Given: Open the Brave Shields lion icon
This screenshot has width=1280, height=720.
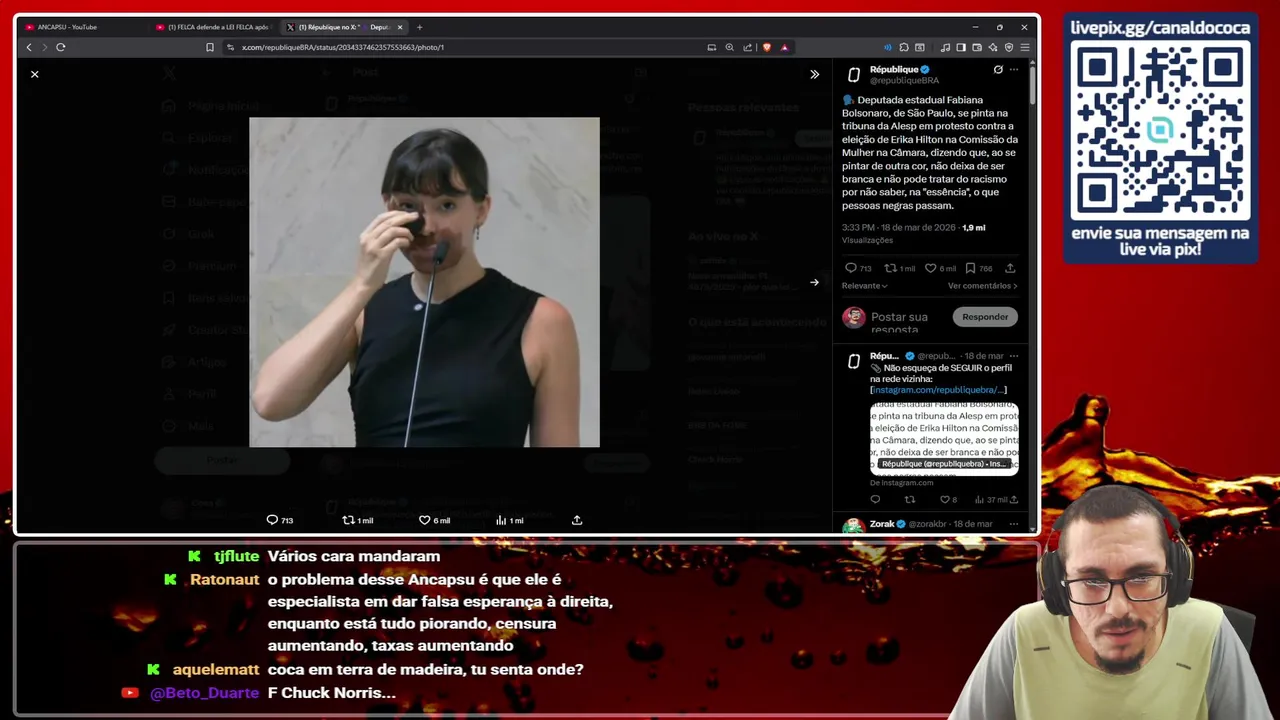Looking at the screenshot, I should [766, 47].
